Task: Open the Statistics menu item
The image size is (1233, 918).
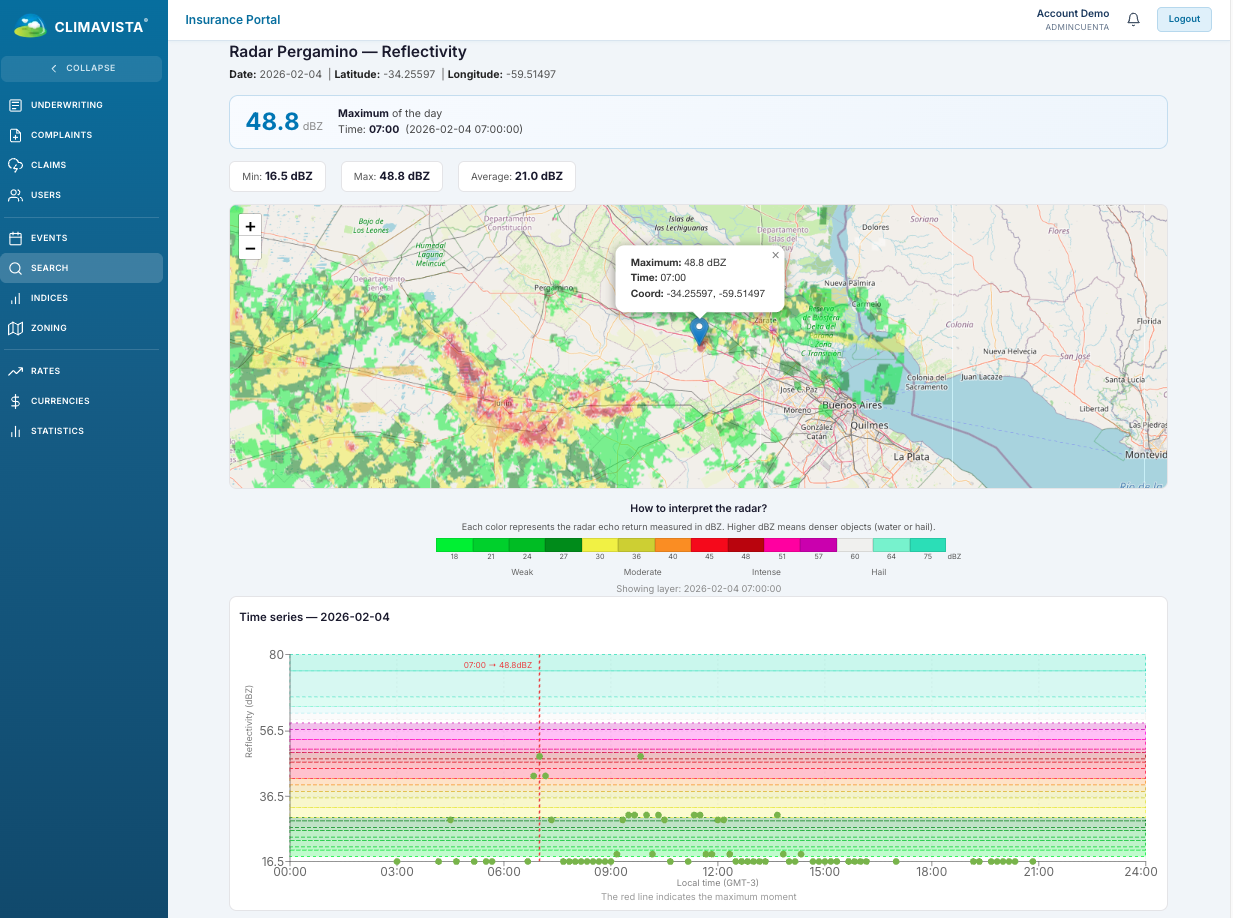Action: (57, 431)
